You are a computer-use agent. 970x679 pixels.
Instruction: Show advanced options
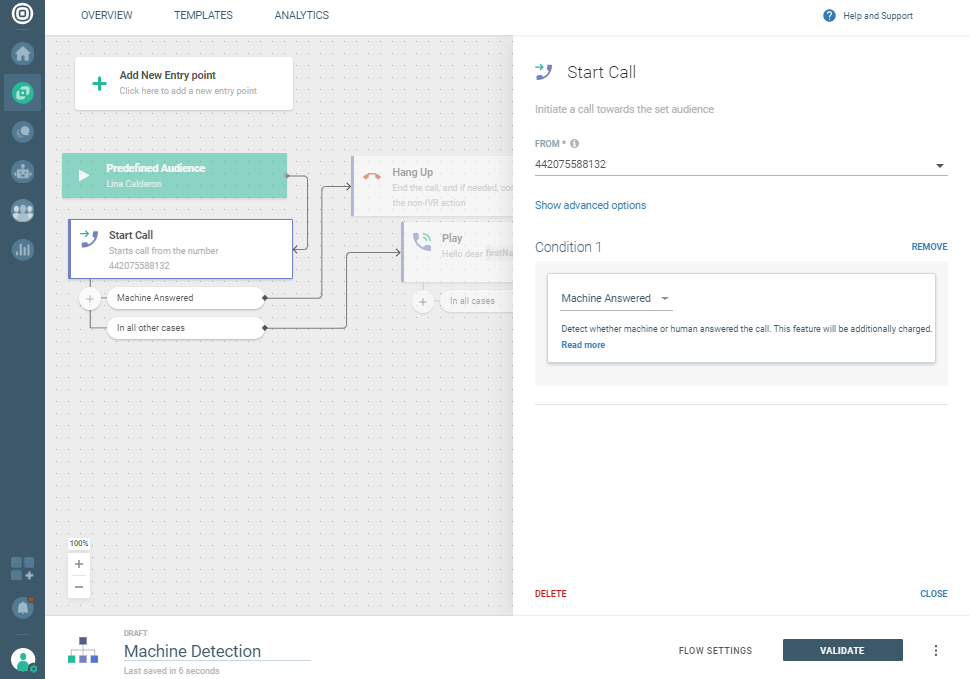click(x=590, y=205)
